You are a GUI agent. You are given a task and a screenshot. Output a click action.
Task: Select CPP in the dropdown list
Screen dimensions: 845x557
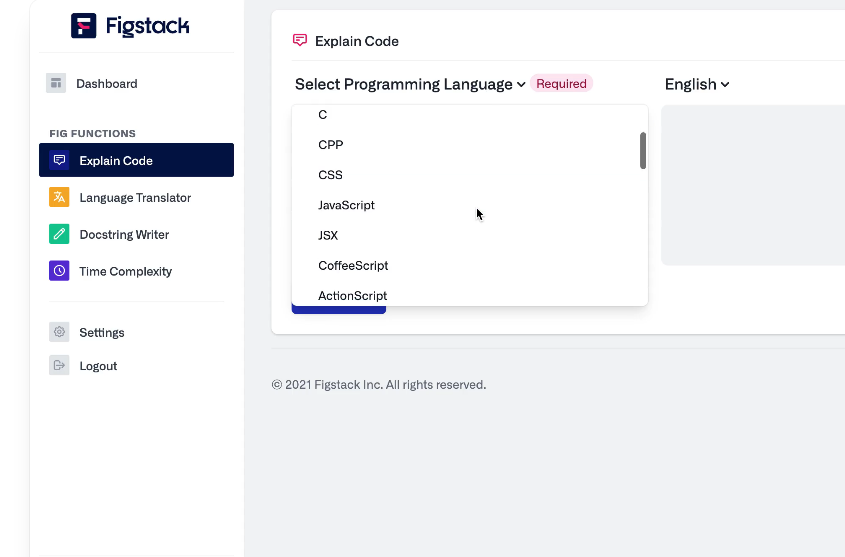(x=331, y=145)
